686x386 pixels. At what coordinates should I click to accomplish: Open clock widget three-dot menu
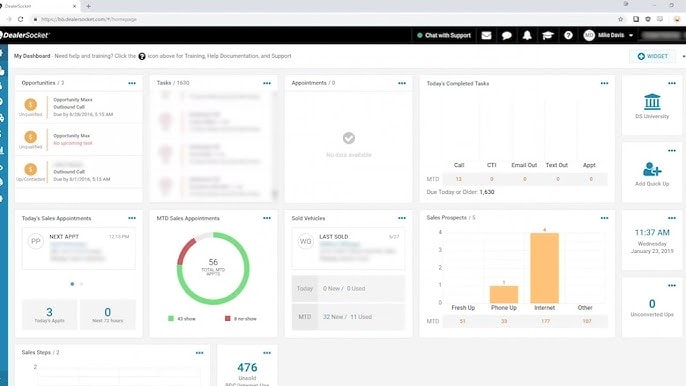click(672, 218)
